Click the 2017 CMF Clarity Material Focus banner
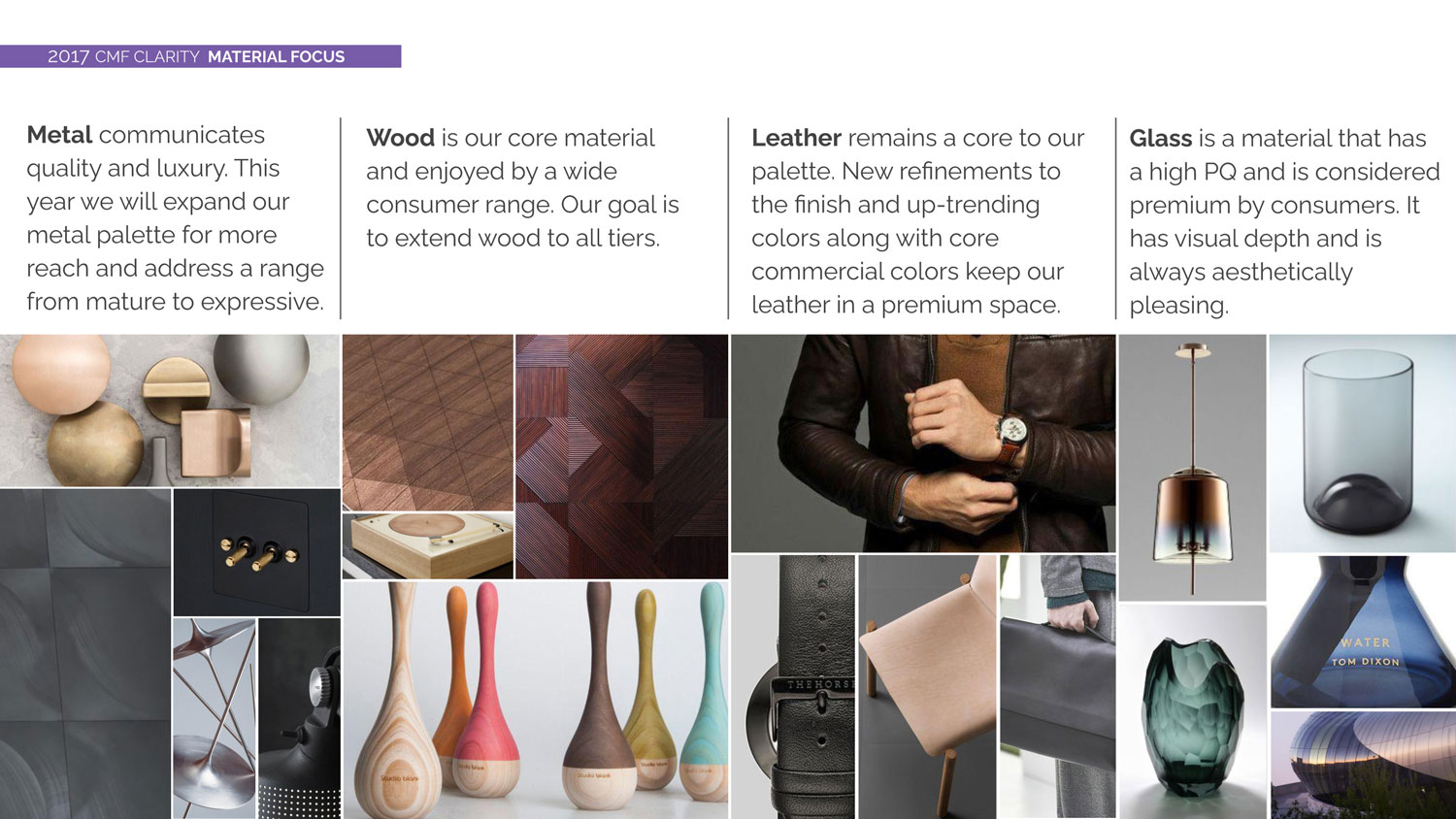The width and height of the screenshot is (1456, 819). 200,56
